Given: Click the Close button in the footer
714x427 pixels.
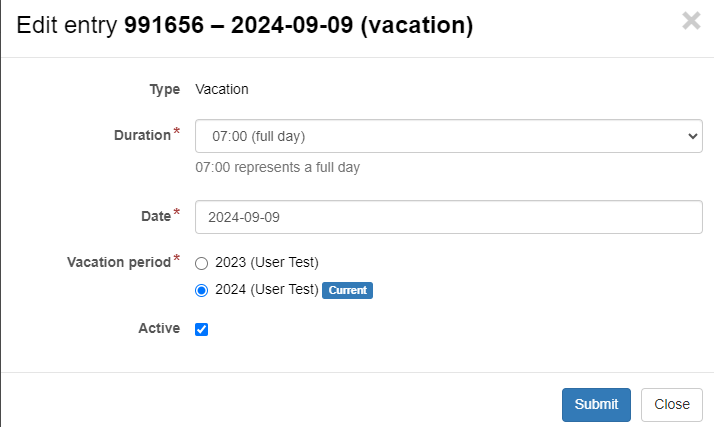Looking at the screenshot, I should click(x=671, y=404).
